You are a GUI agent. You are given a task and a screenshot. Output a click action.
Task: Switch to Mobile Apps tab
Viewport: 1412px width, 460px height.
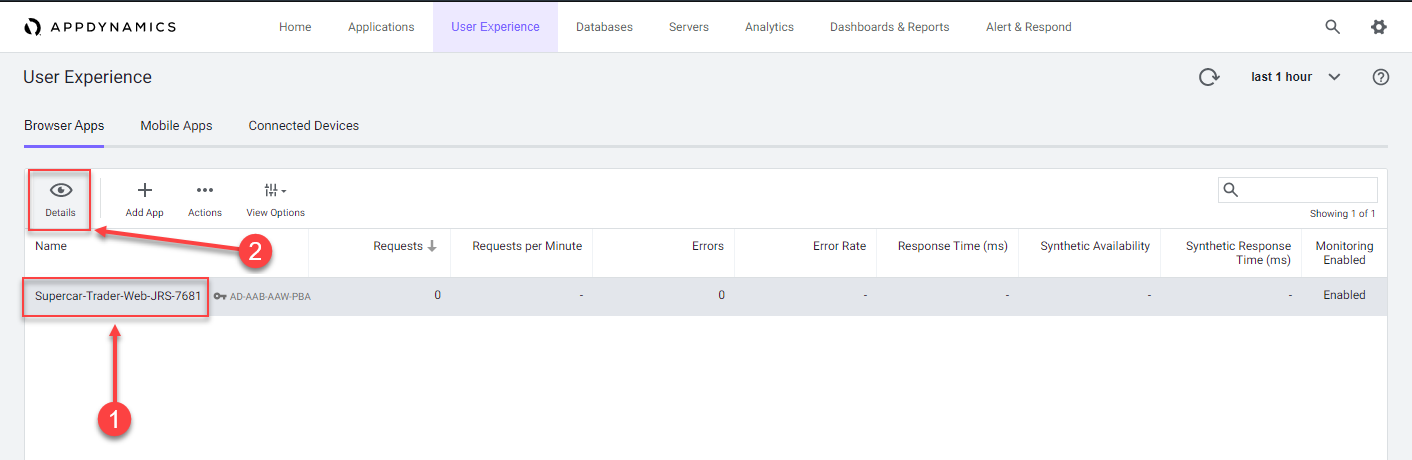176,126
